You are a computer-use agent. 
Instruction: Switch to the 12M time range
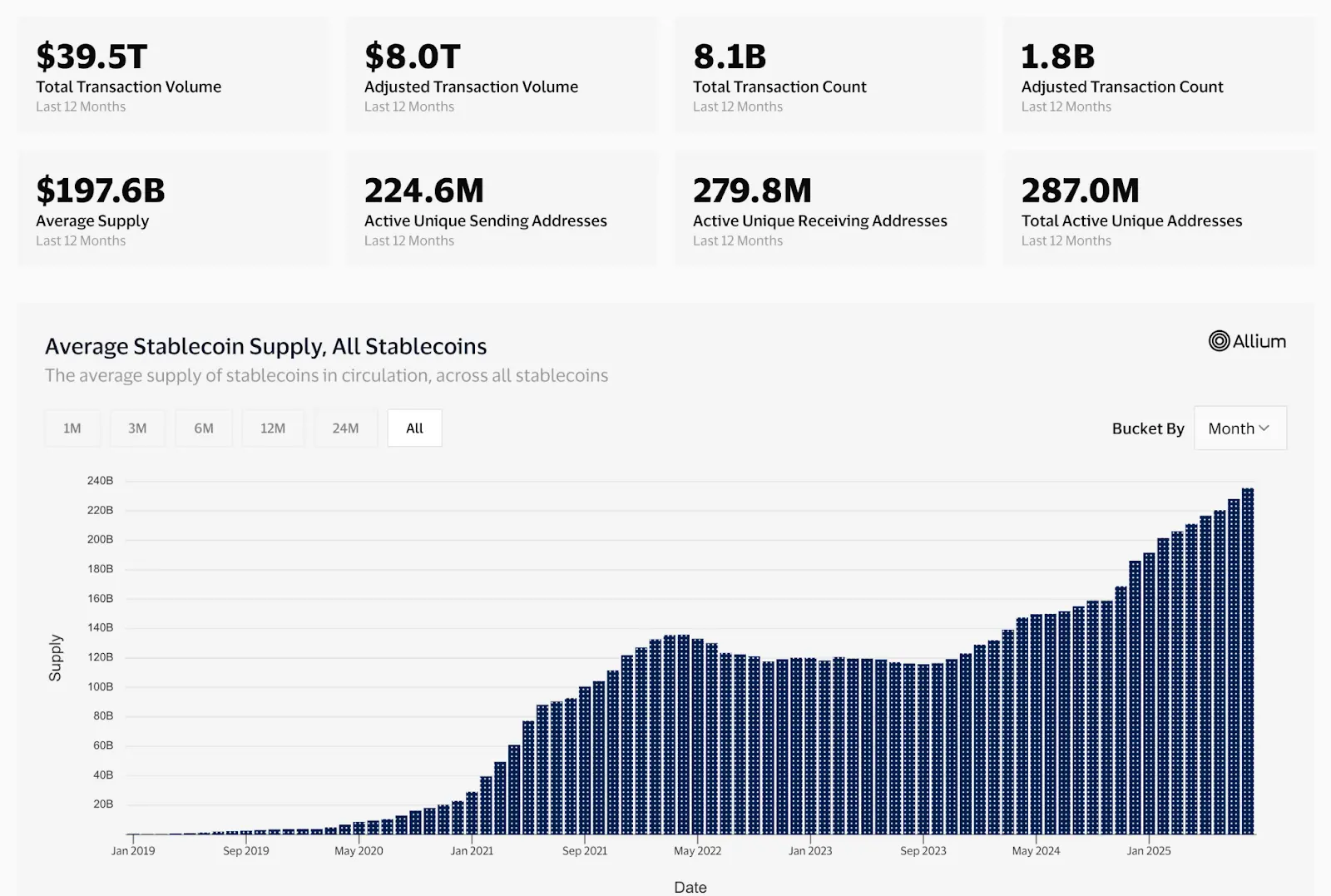pyautogui.click(x=273, y=428)
